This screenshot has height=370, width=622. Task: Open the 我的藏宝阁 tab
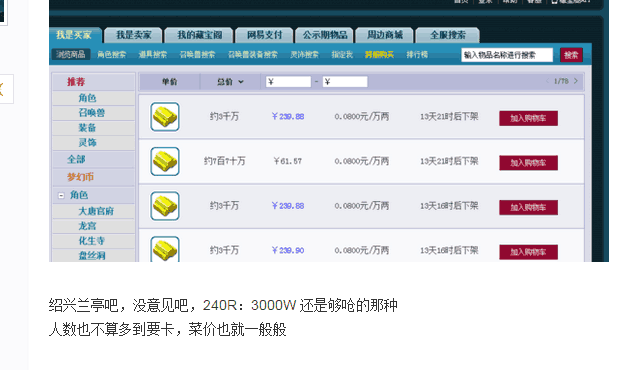(200, 35)
